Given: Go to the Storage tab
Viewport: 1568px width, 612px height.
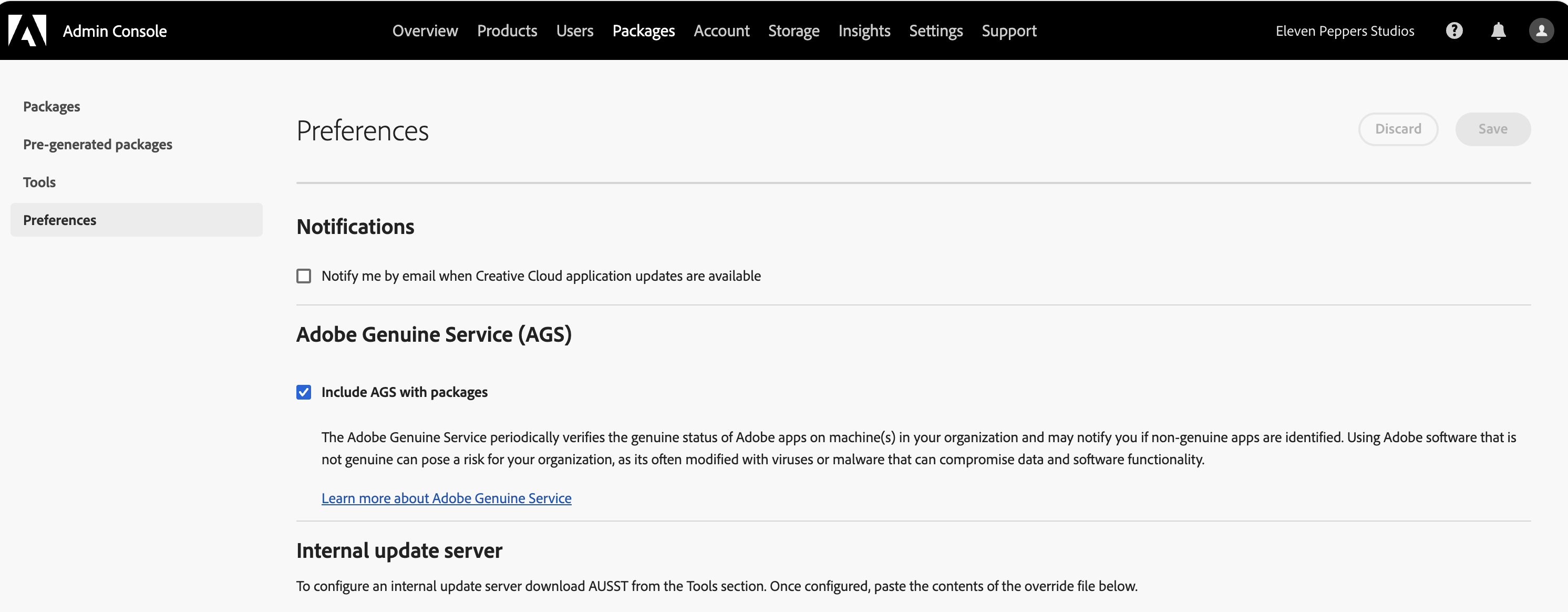Looking at the screenshot, I should click(x=793, y=30).
